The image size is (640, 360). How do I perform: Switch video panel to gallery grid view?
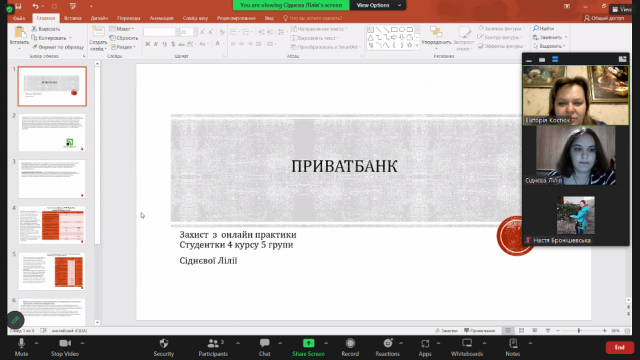click(622, 59)
